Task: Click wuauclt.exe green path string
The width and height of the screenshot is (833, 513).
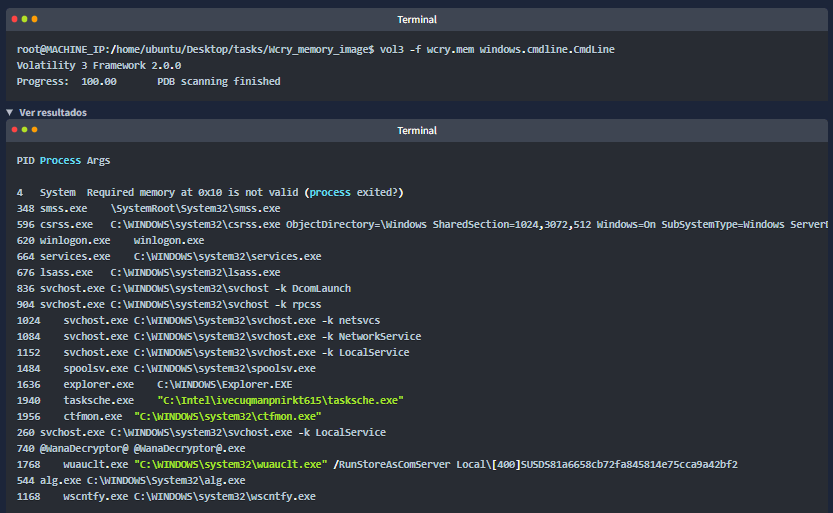Action: tap(231, 464)
